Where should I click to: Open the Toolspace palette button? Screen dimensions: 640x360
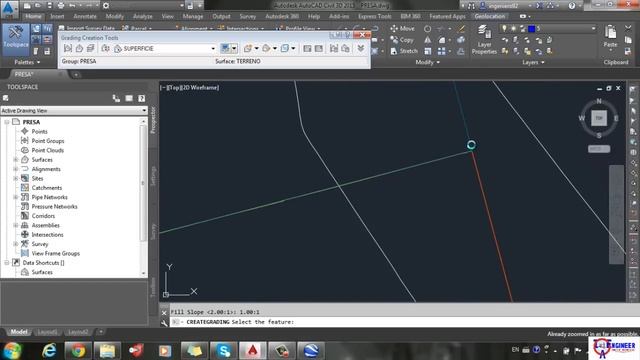16,39
